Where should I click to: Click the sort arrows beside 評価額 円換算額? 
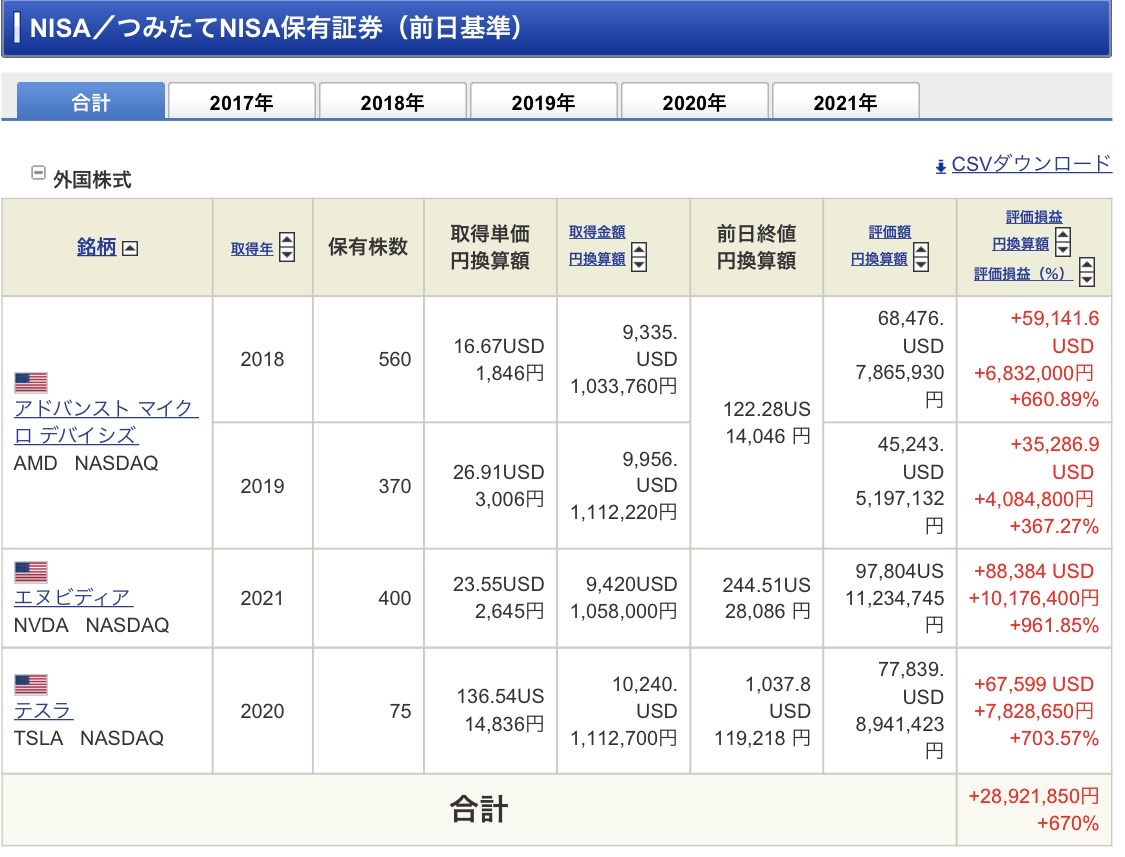921,258
